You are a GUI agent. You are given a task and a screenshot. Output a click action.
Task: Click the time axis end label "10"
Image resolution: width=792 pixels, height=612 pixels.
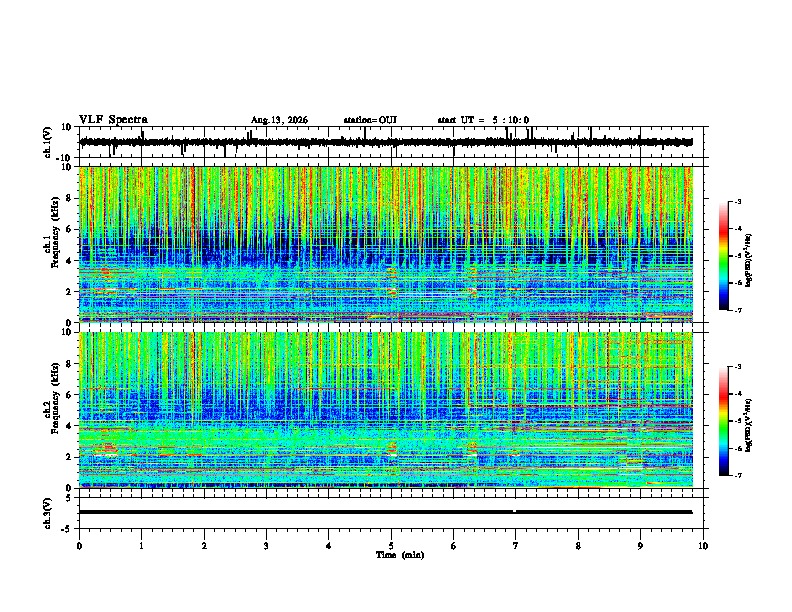point(703,546)
